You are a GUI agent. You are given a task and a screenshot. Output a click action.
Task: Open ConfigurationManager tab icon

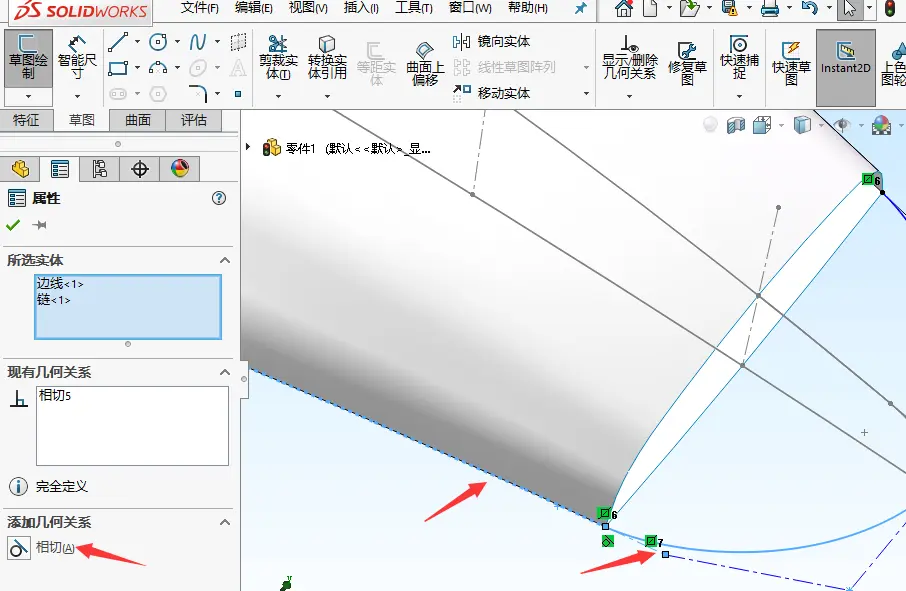coord(99,169)
